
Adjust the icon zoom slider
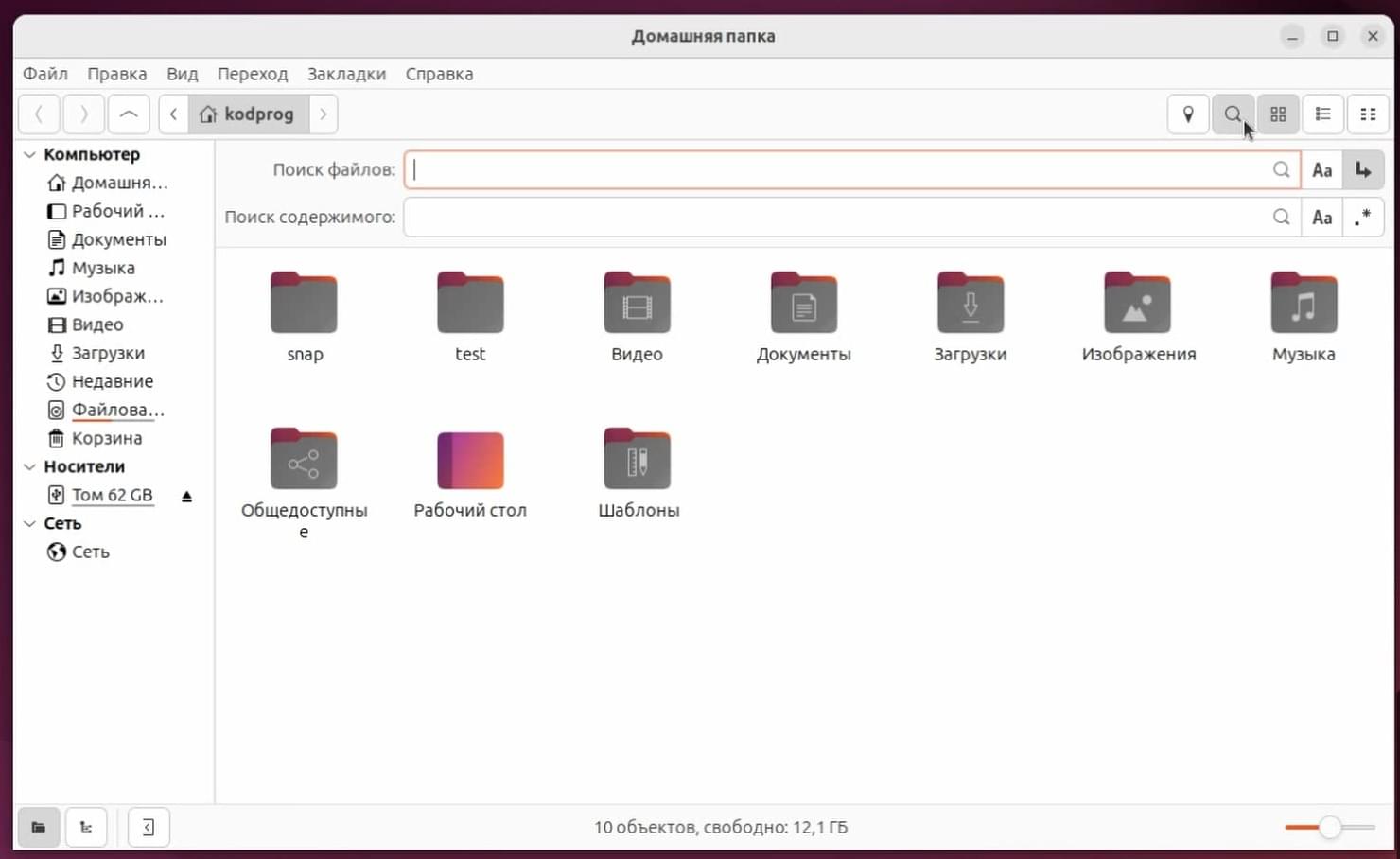[1330, 828]
